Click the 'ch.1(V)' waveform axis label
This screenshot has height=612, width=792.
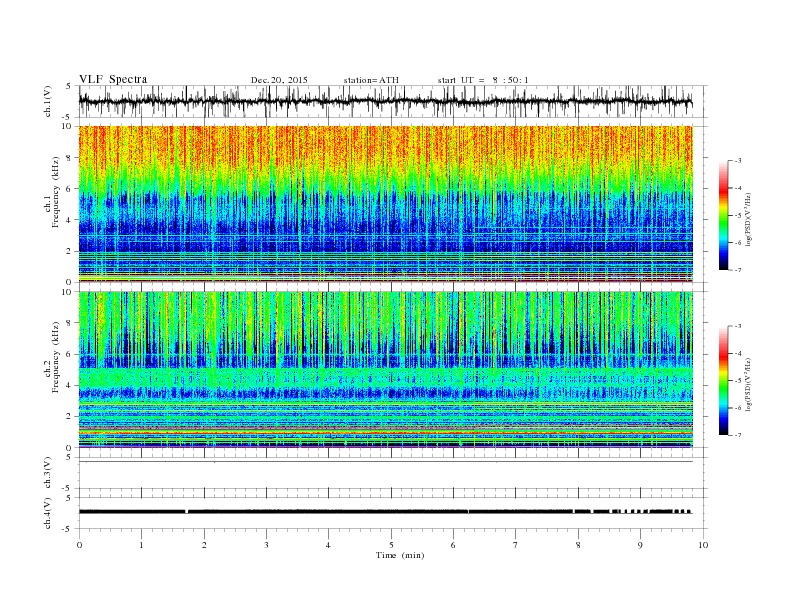pyautogui.click(x=48, y=101)
